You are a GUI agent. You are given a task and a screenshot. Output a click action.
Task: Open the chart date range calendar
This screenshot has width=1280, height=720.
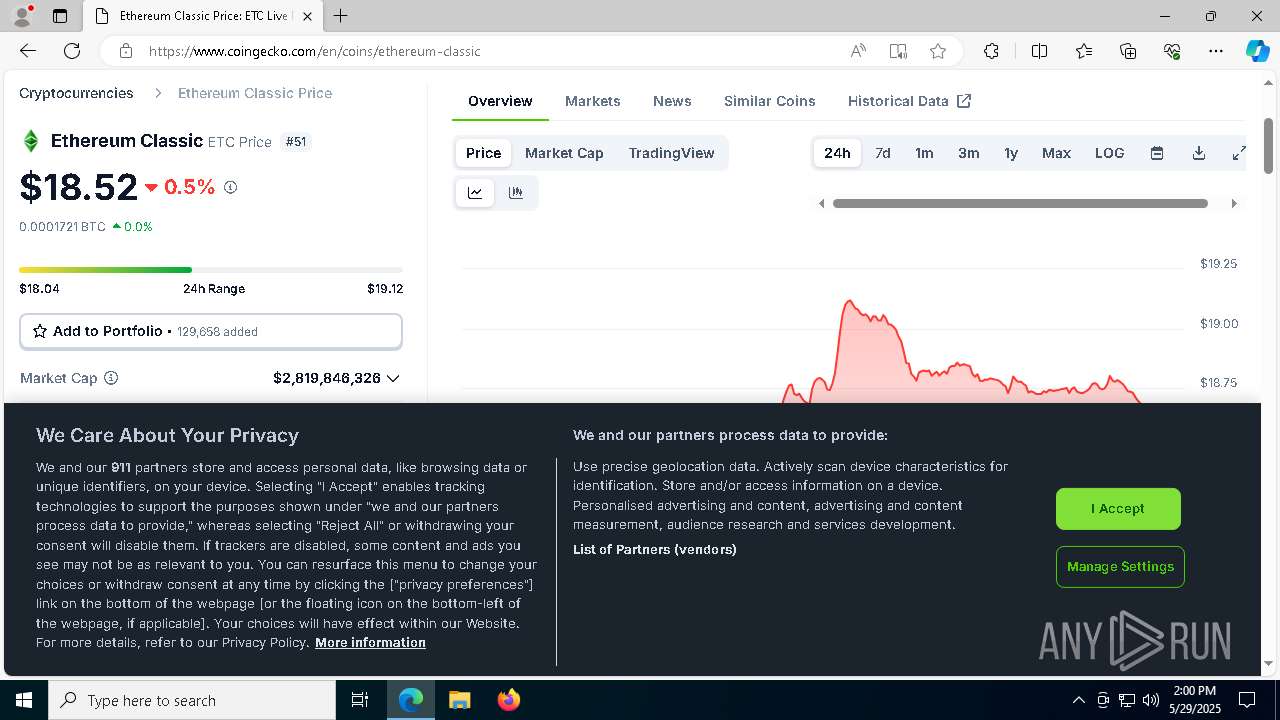(1157, 153)
